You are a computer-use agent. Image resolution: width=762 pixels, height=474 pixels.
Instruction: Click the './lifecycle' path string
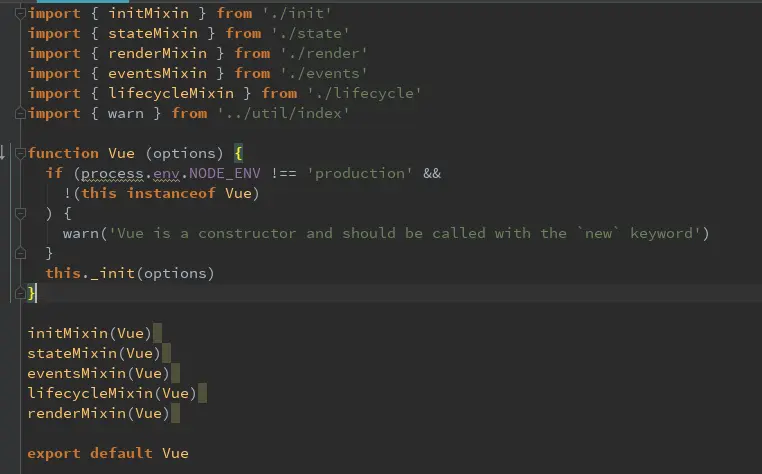point(364,93)
